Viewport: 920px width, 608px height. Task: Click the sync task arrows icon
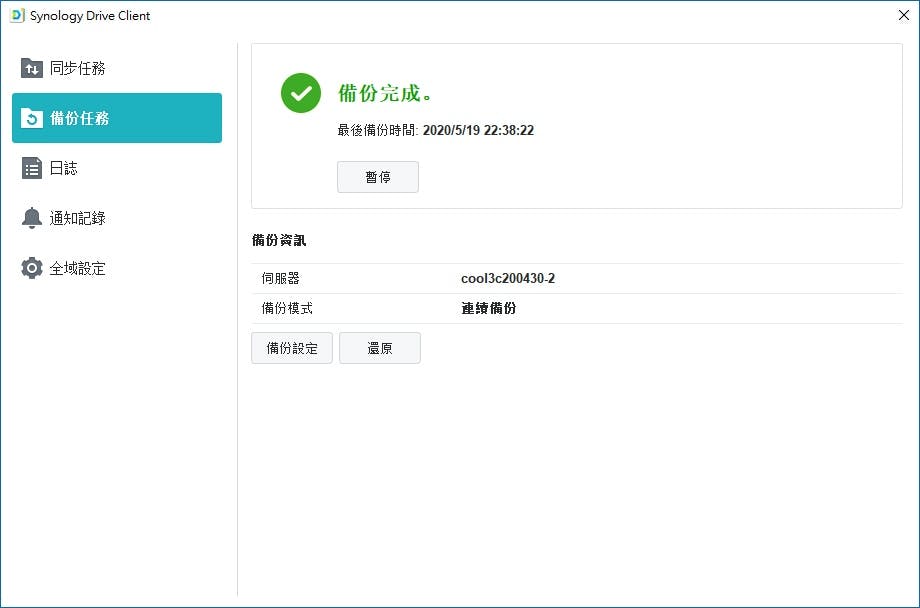(32, 68)
